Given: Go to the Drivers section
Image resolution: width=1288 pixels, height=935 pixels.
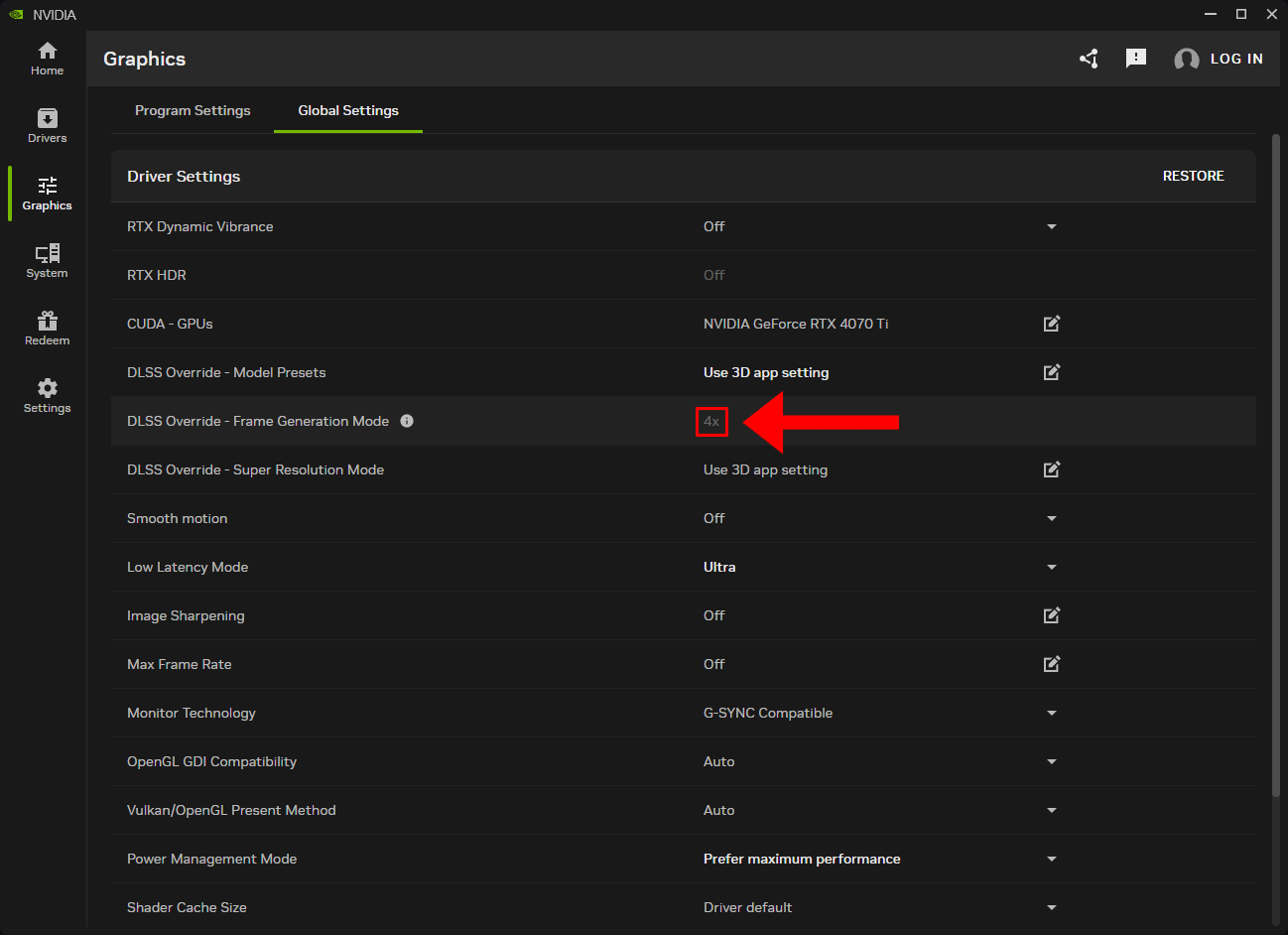Looking at the screenshot, I should click(x=47, y=126).
